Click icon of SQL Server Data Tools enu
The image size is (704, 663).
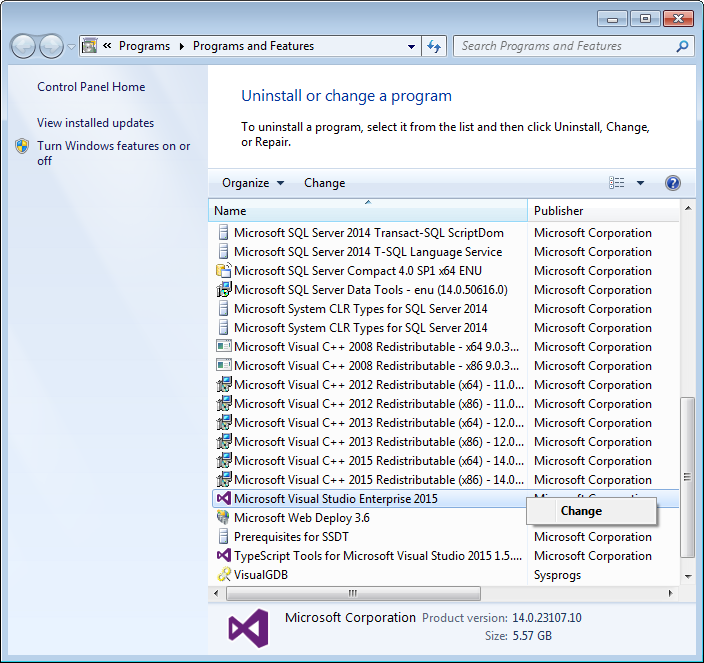tap(224, 289)
